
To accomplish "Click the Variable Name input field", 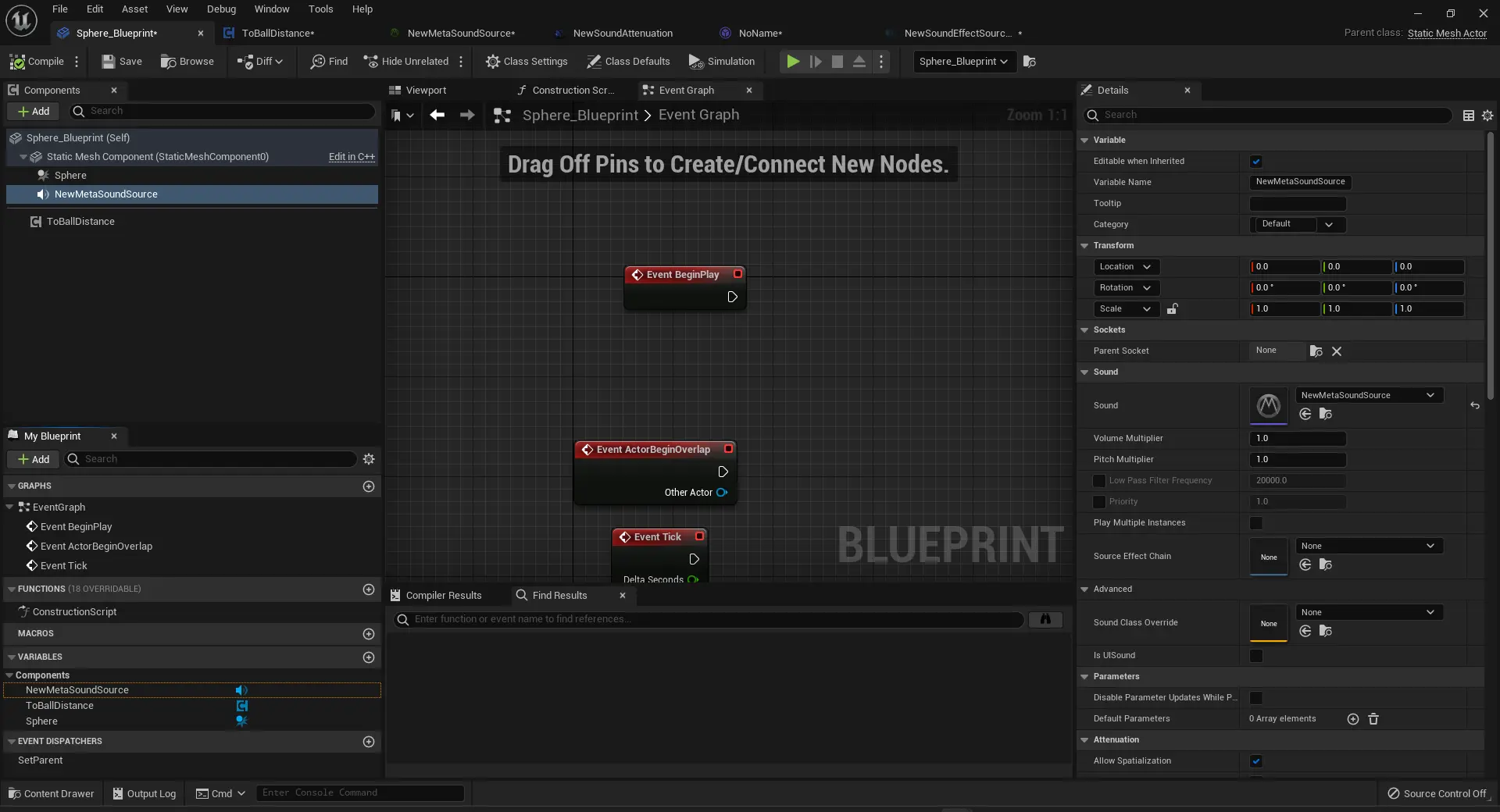I will click(x=1300, y=182).
